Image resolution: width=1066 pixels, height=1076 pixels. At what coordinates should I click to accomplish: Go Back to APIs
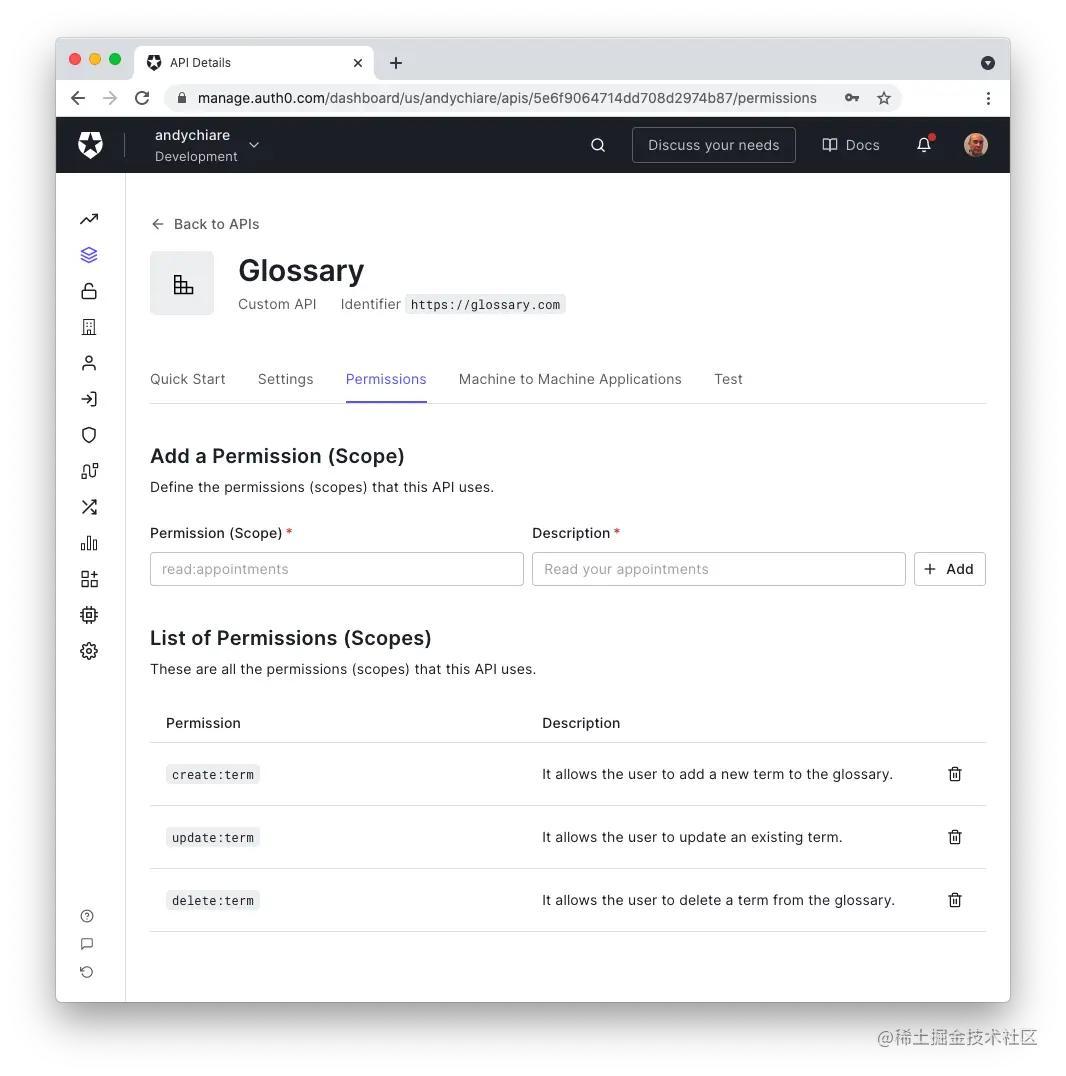pyautogui.click(x=205, y=224)
